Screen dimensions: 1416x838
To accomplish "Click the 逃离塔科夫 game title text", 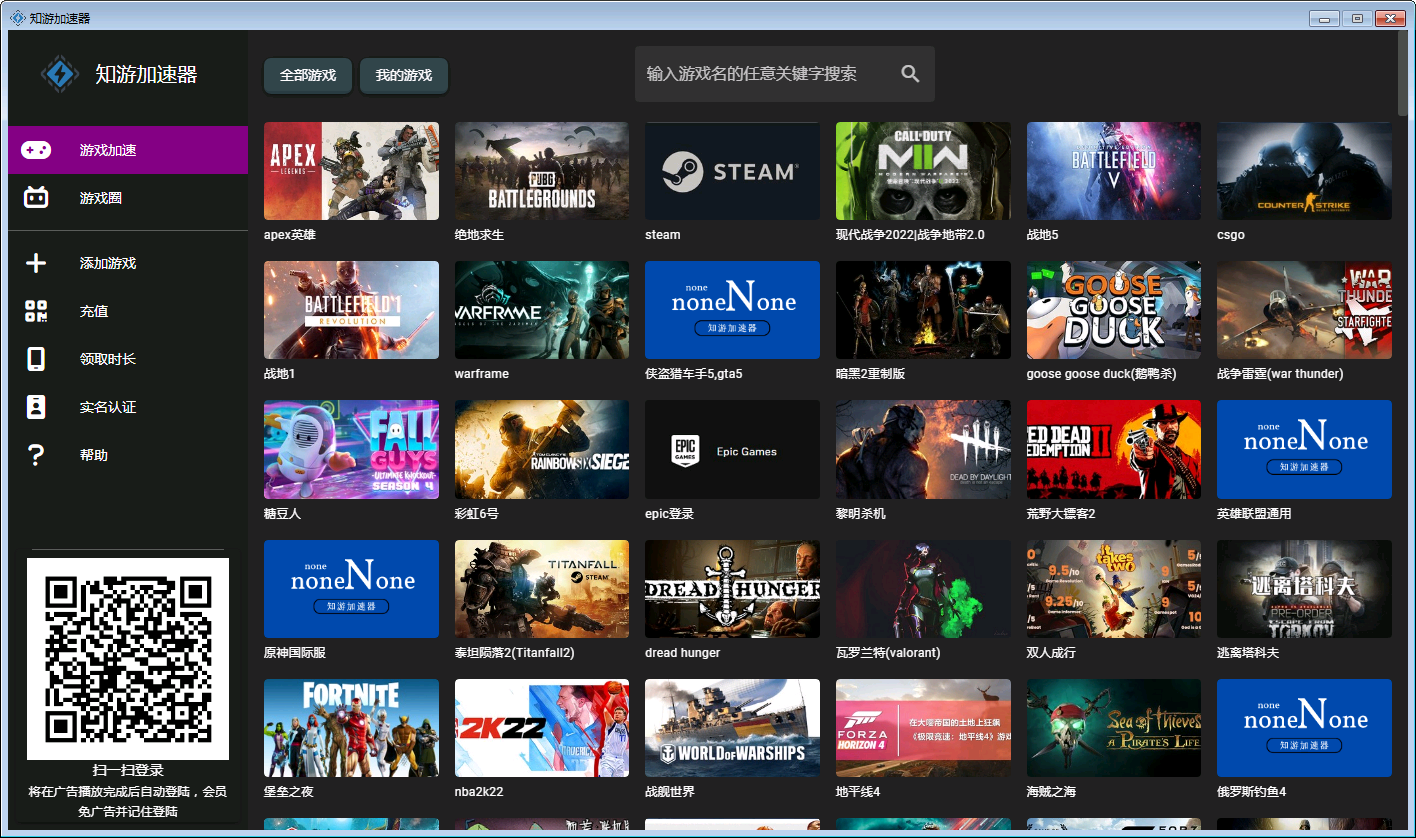I will [x=1248, y=653].
